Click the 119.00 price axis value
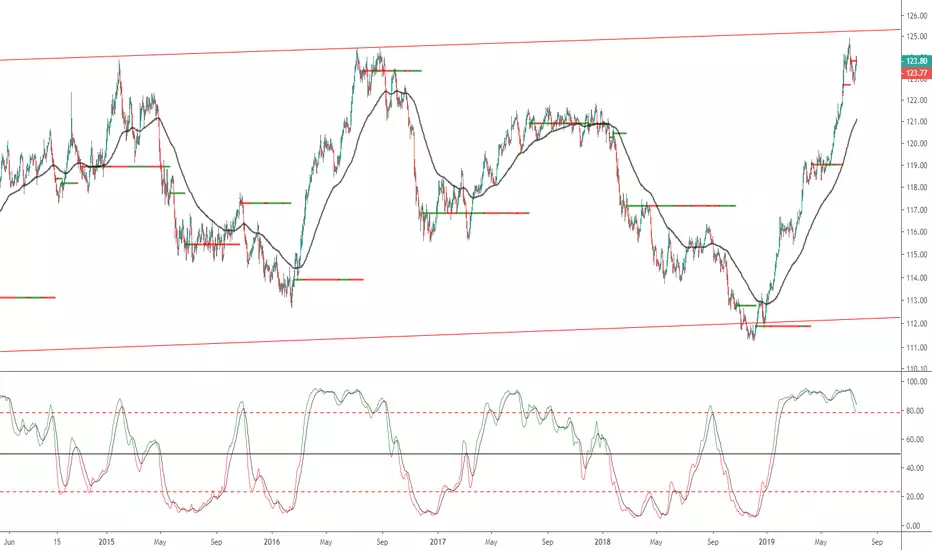932x550 pixels. [x=917, y=165]
